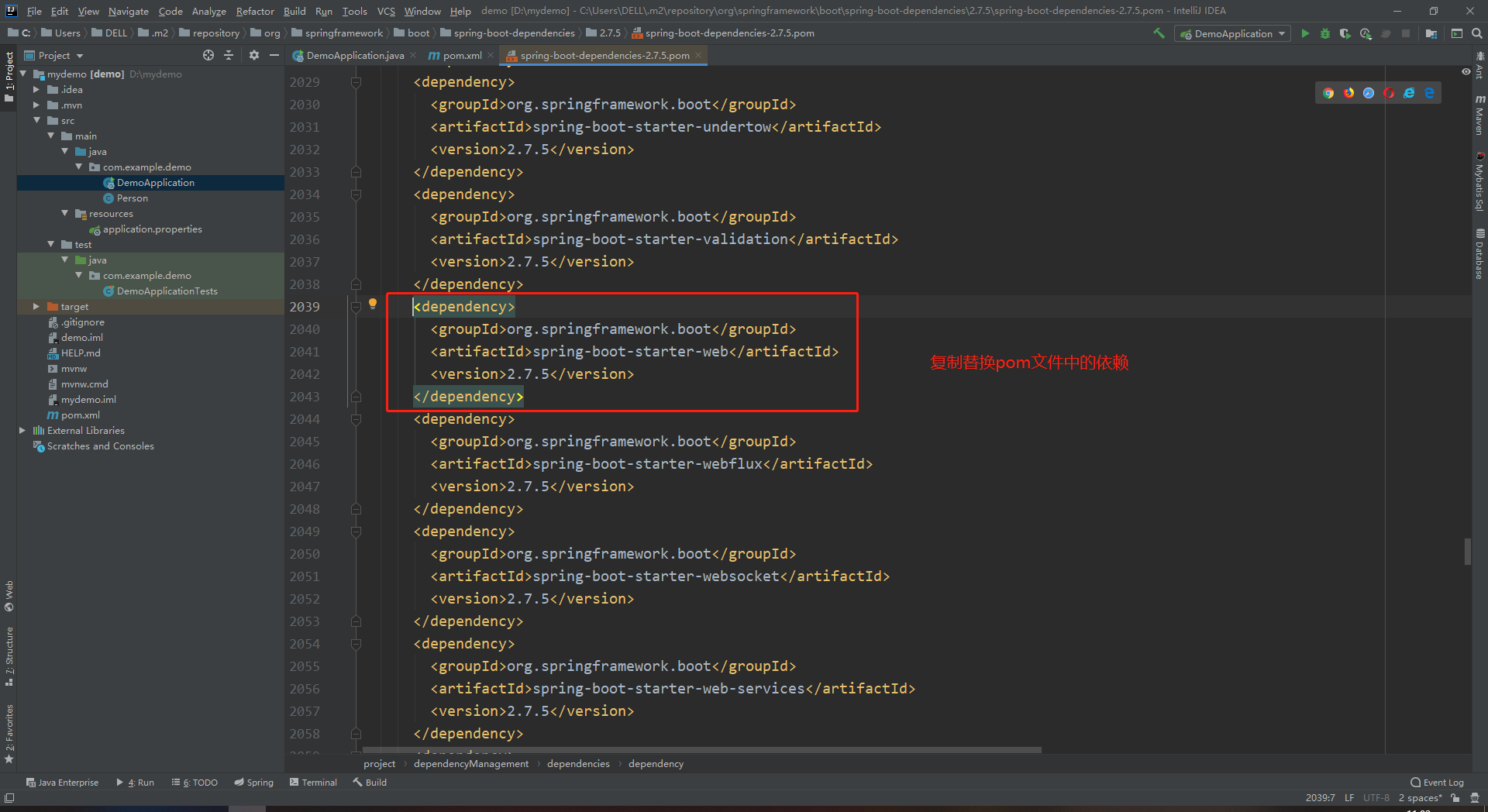This screenshot has height=812, width=1488.
Task: Click the Build Project hammer icon
Action: click(x=1159, y=33)
